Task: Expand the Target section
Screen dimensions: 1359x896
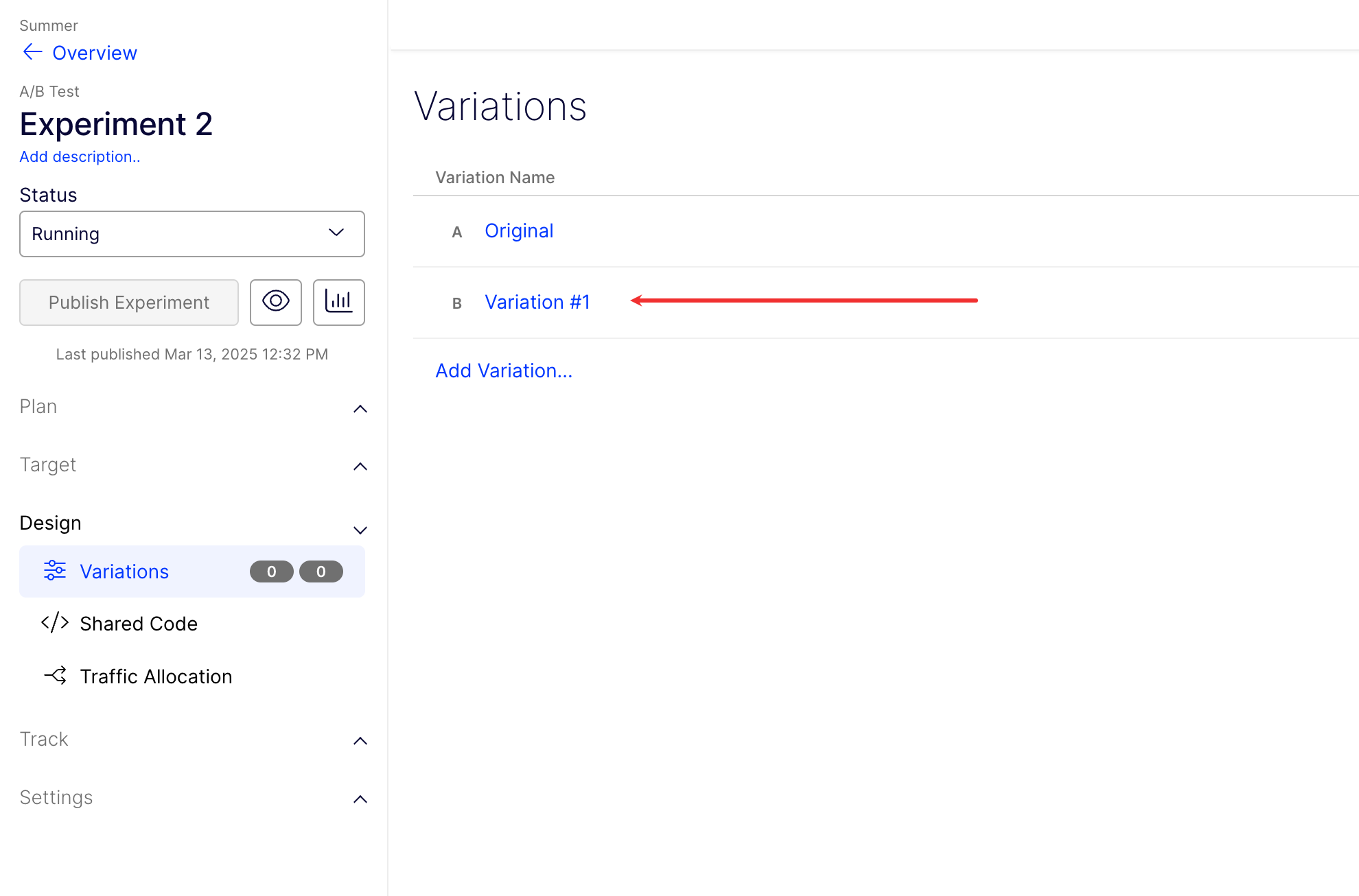Action: click(360, 467)
